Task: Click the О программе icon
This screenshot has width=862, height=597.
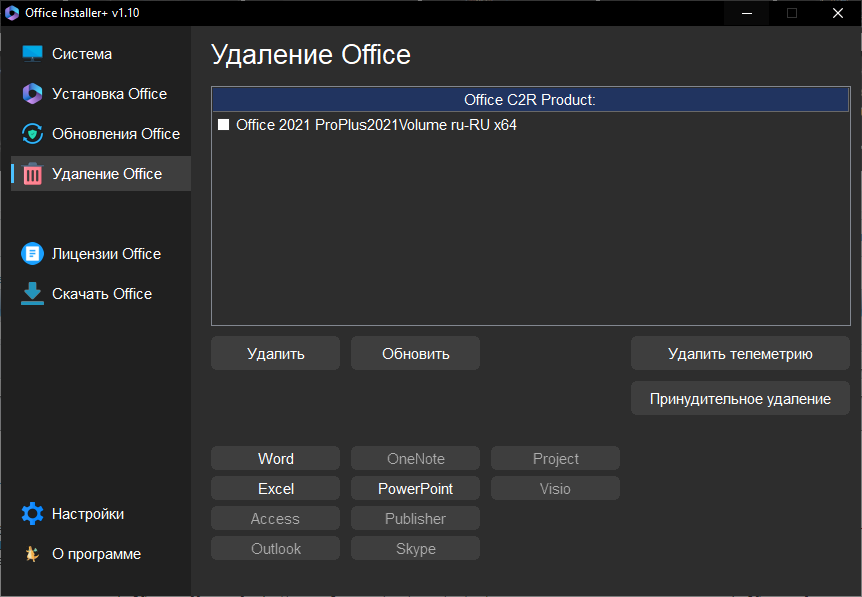Action: click(x=33, y=554)
